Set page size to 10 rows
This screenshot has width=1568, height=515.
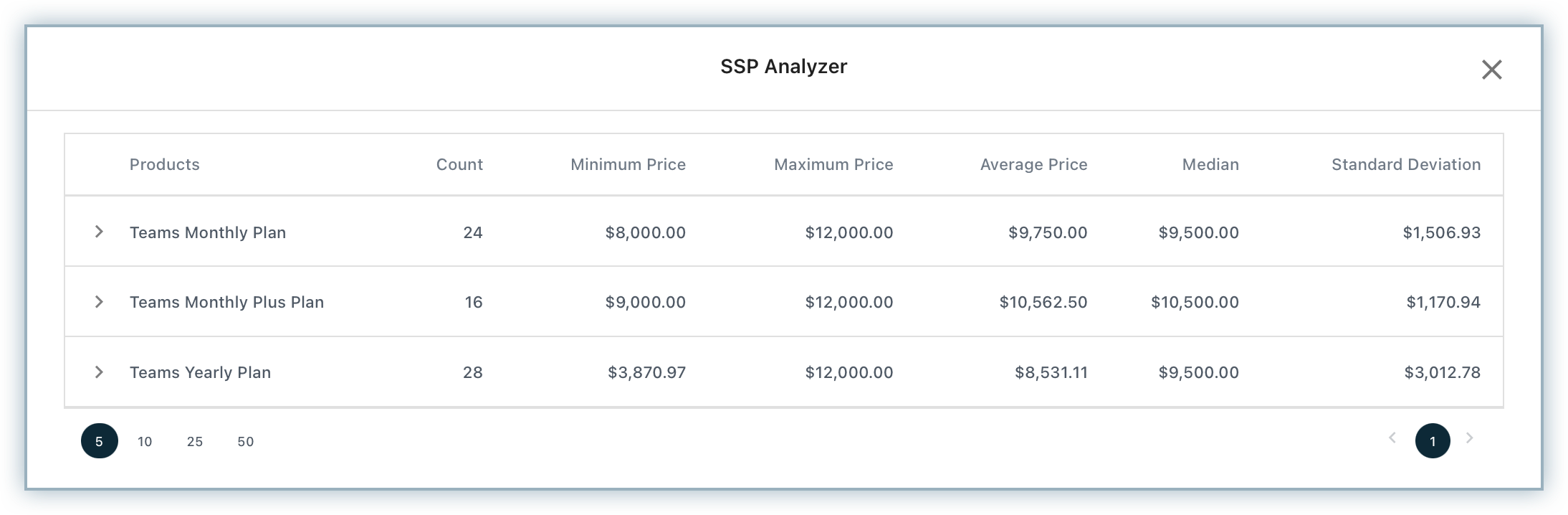click(145, 441)
